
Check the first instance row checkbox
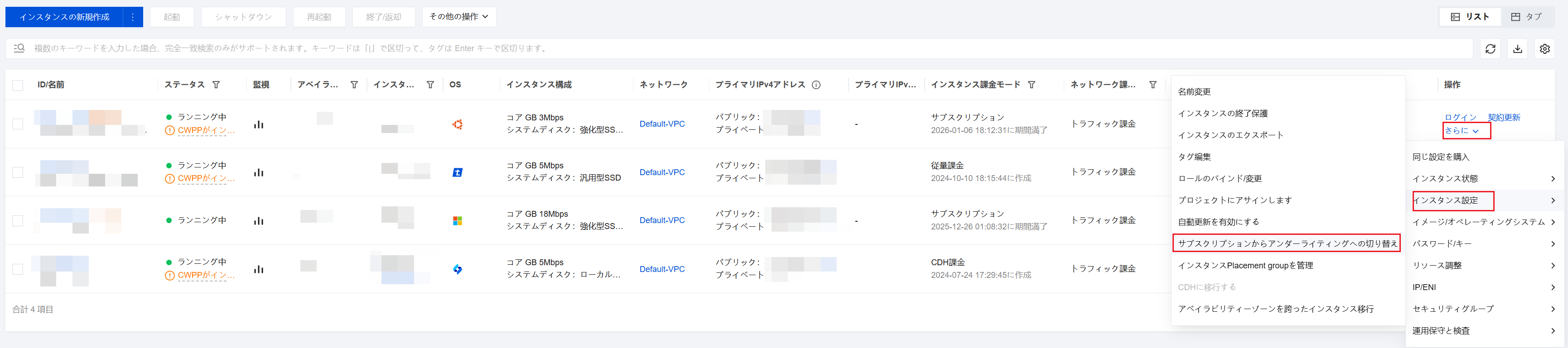(x=18, y=124)
